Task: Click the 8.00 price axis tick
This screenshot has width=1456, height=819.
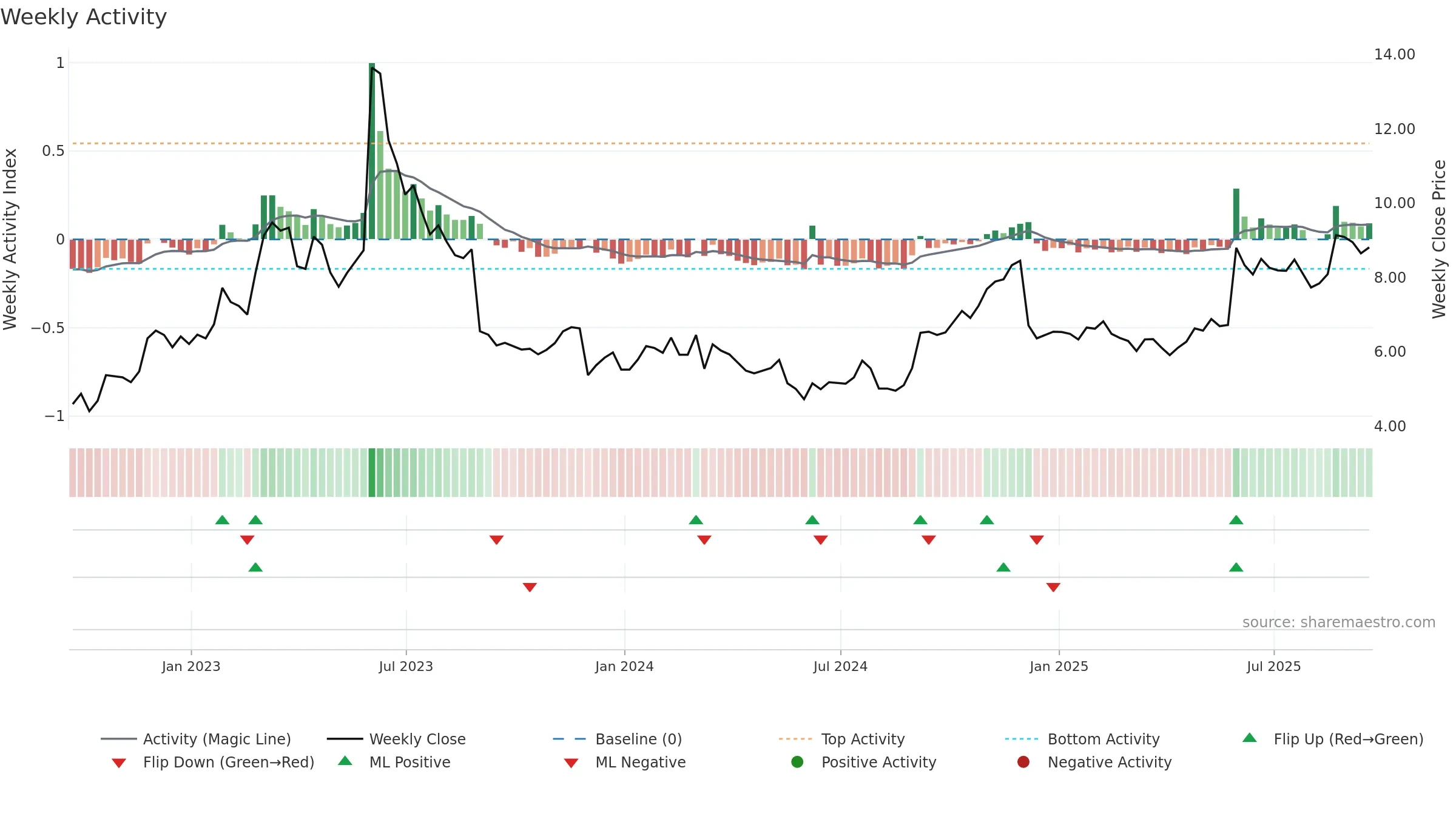Action: [x=1390, y=277]
